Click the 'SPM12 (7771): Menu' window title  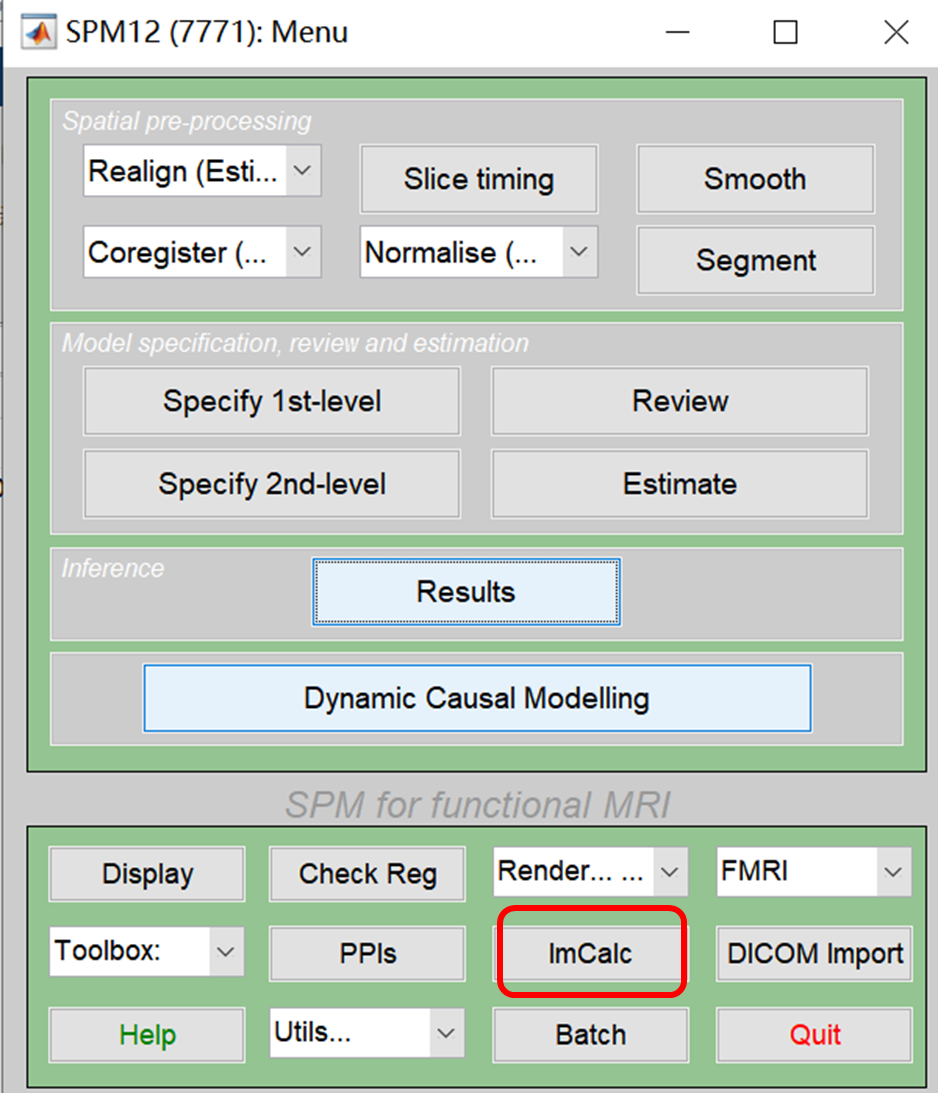206,32
